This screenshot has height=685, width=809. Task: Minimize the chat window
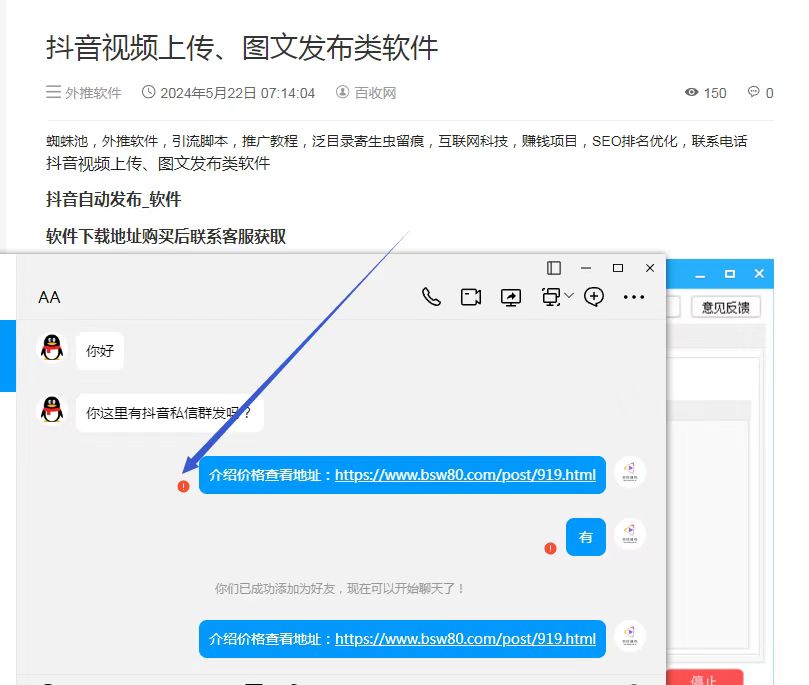[x=586, y=268]
